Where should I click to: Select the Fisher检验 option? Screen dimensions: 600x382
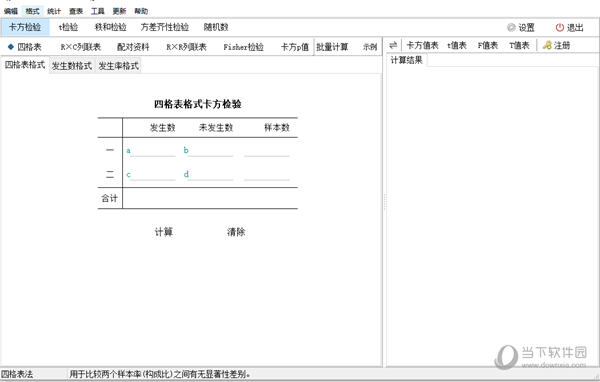tap(243, 47)
